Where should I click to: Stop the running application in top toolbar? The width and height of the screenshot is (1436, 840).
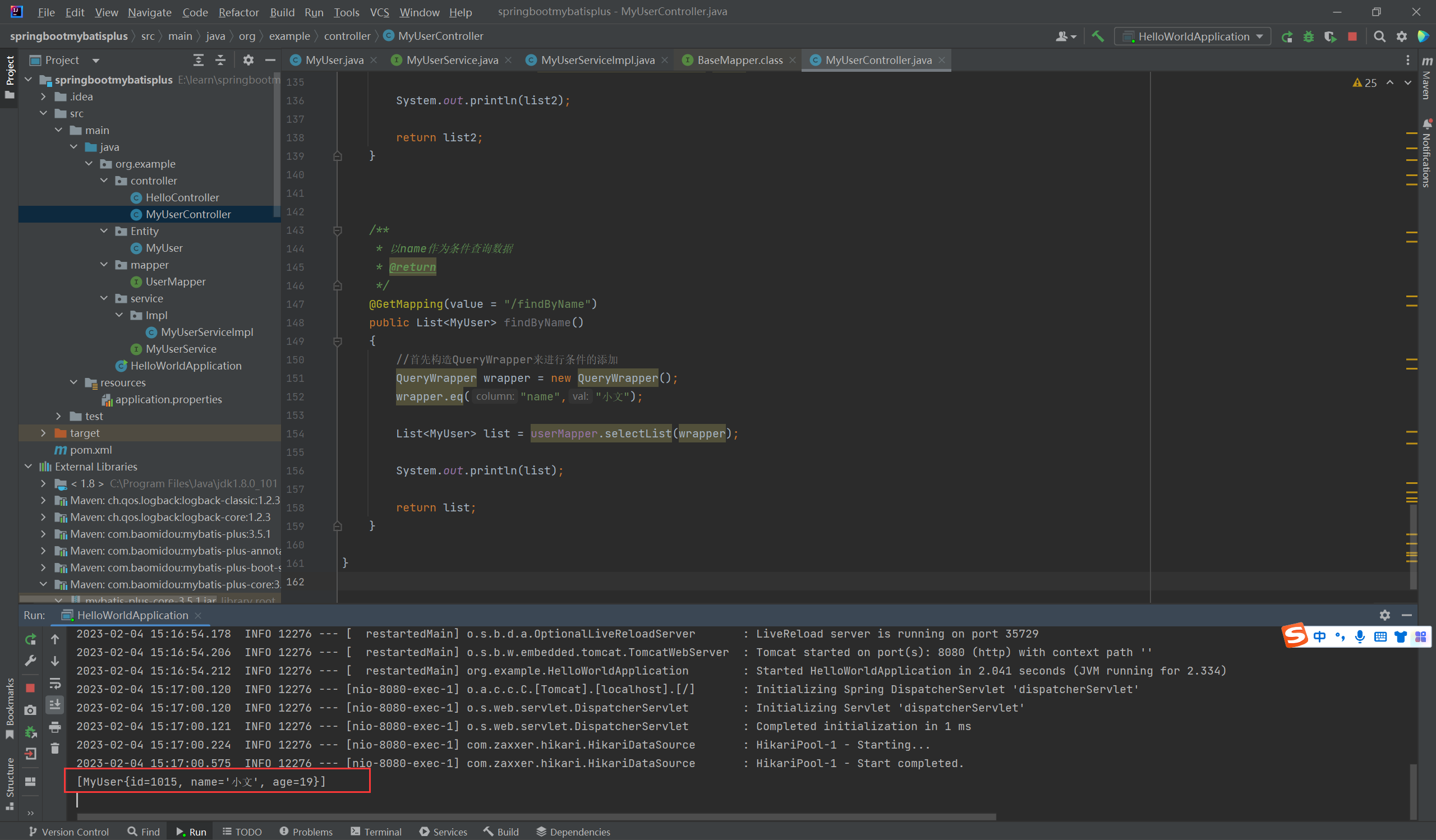tap(1352, 36)
